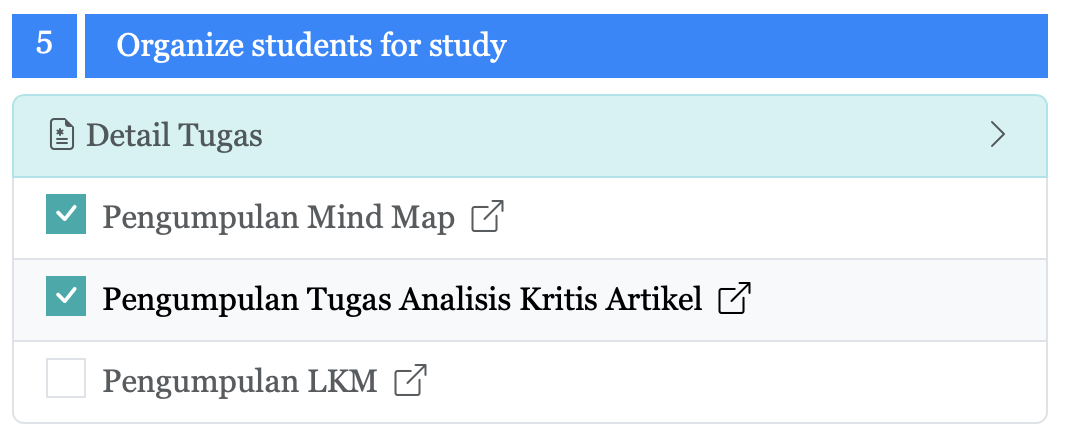The image size is (1068, 434).
Task: Click the Detail Tugas document icon
Action: (x=62, y=135)
